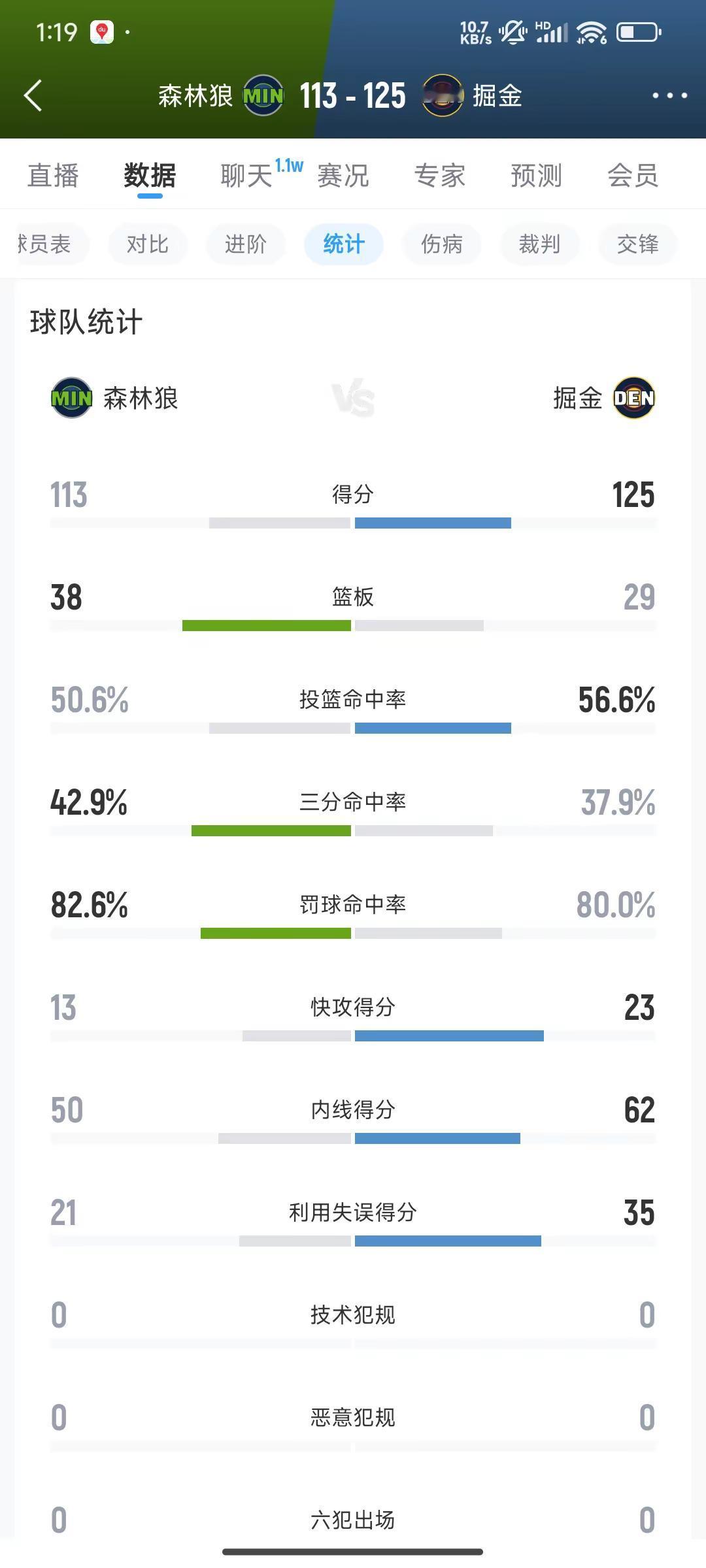The width and height of the screenshot is (706, 1568).
Task: Select the 伤病 sub-tab chip
Action: [442, 244]
